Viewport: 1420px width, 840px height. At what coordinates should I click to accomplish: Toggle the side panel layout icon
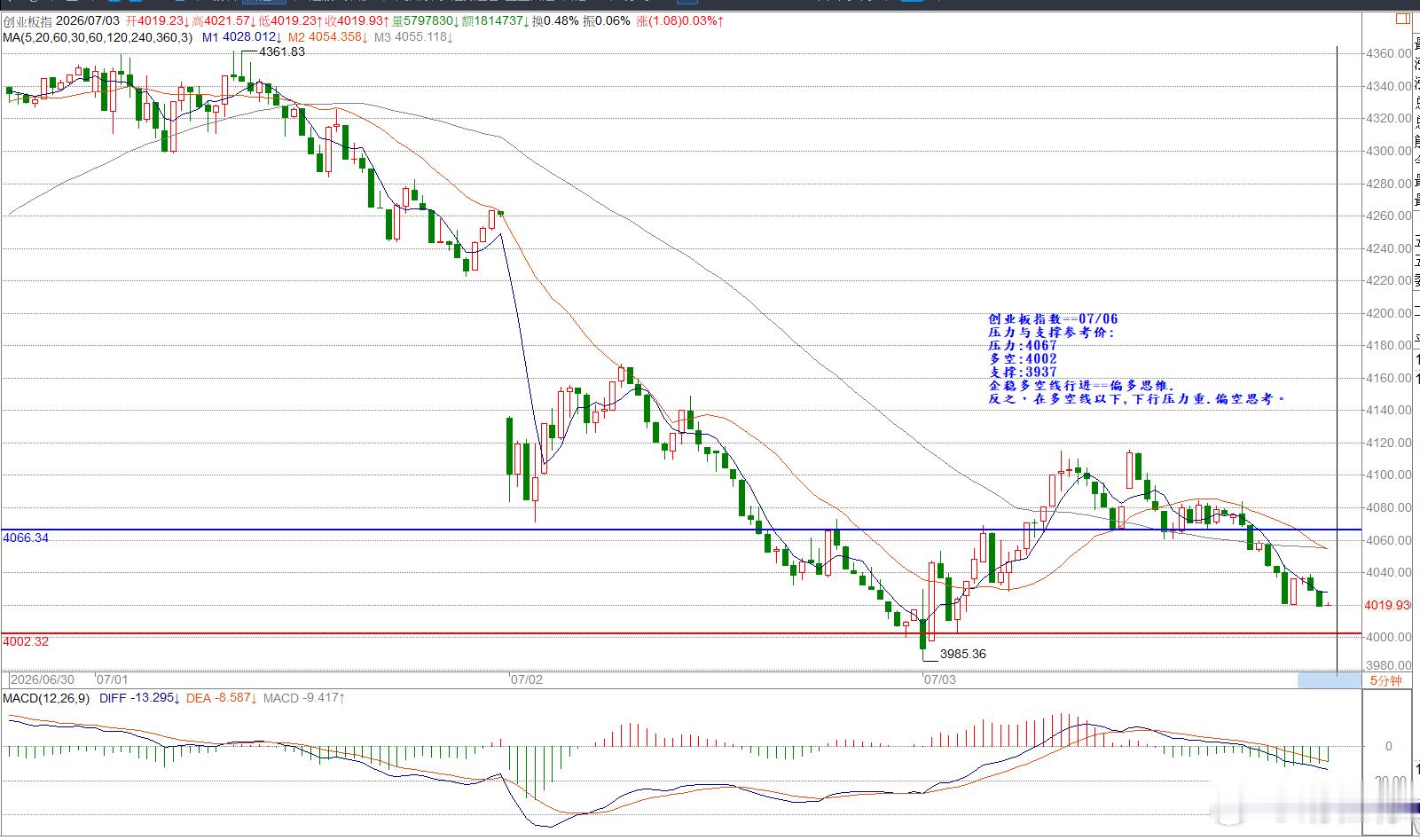1403,18
